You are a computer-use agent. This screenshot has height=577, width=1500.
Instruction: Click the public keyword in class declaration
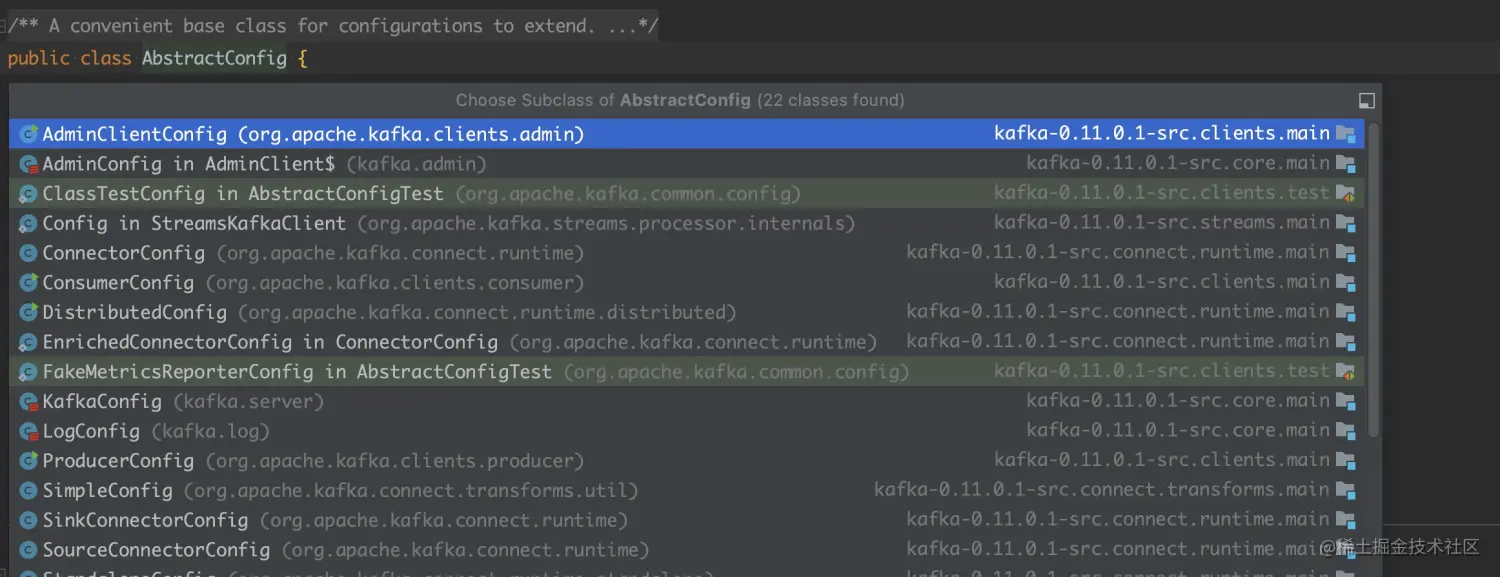click(39, 58)
